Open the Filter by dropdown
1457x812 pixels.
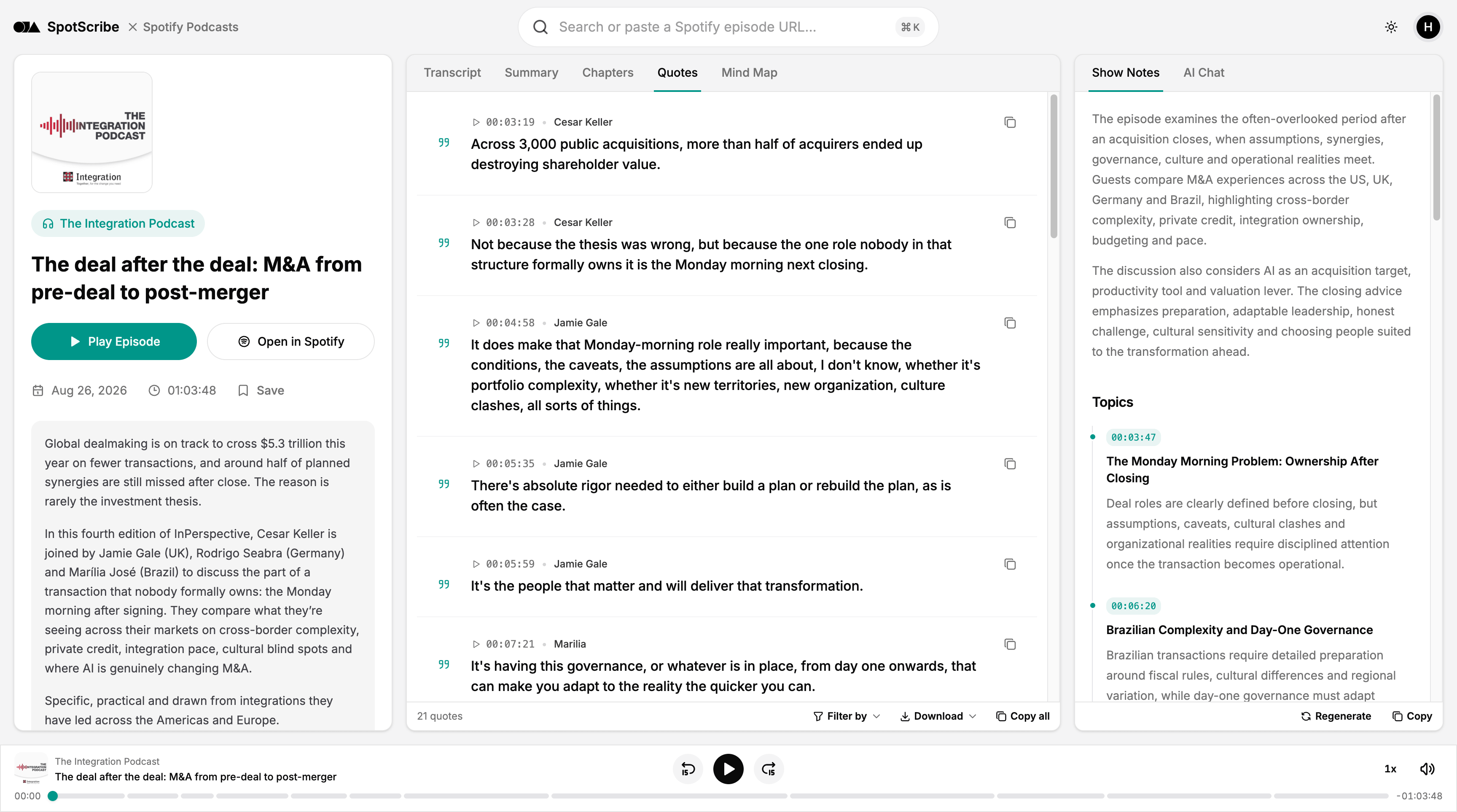pyautogui.click(x=847, y=716)
